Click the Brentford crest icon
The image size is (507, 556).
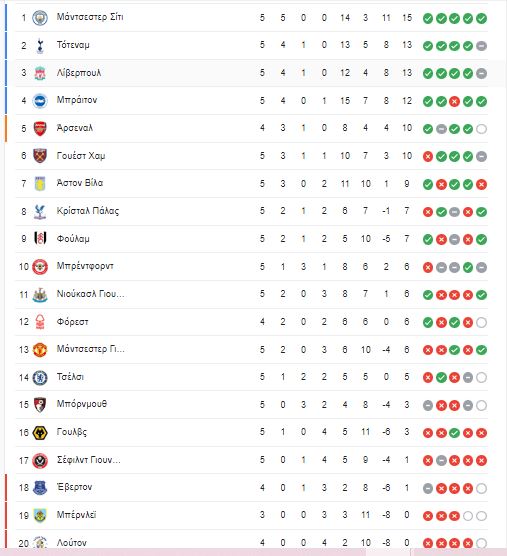click(x=40, y=267)
